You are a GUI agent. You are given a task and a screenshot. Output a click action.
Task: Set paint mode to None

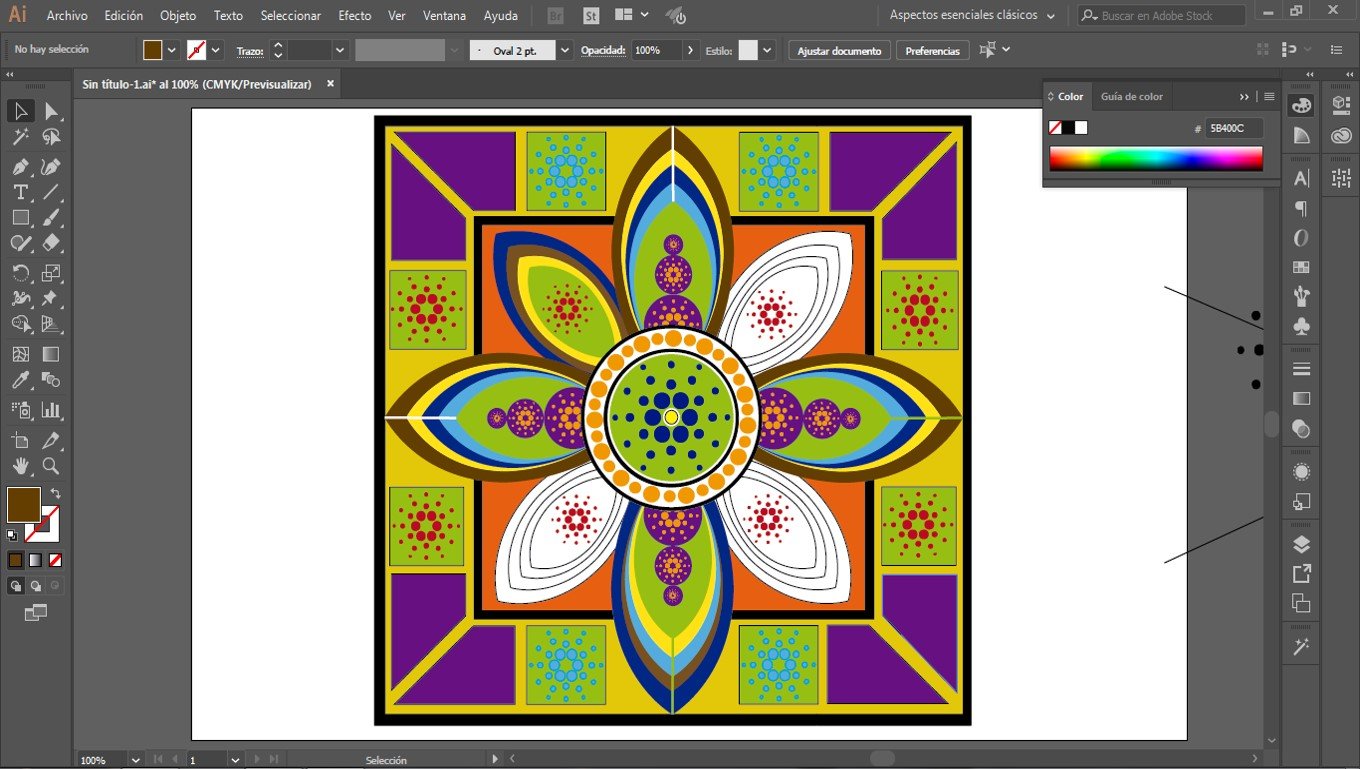click(x=55, y=560)
